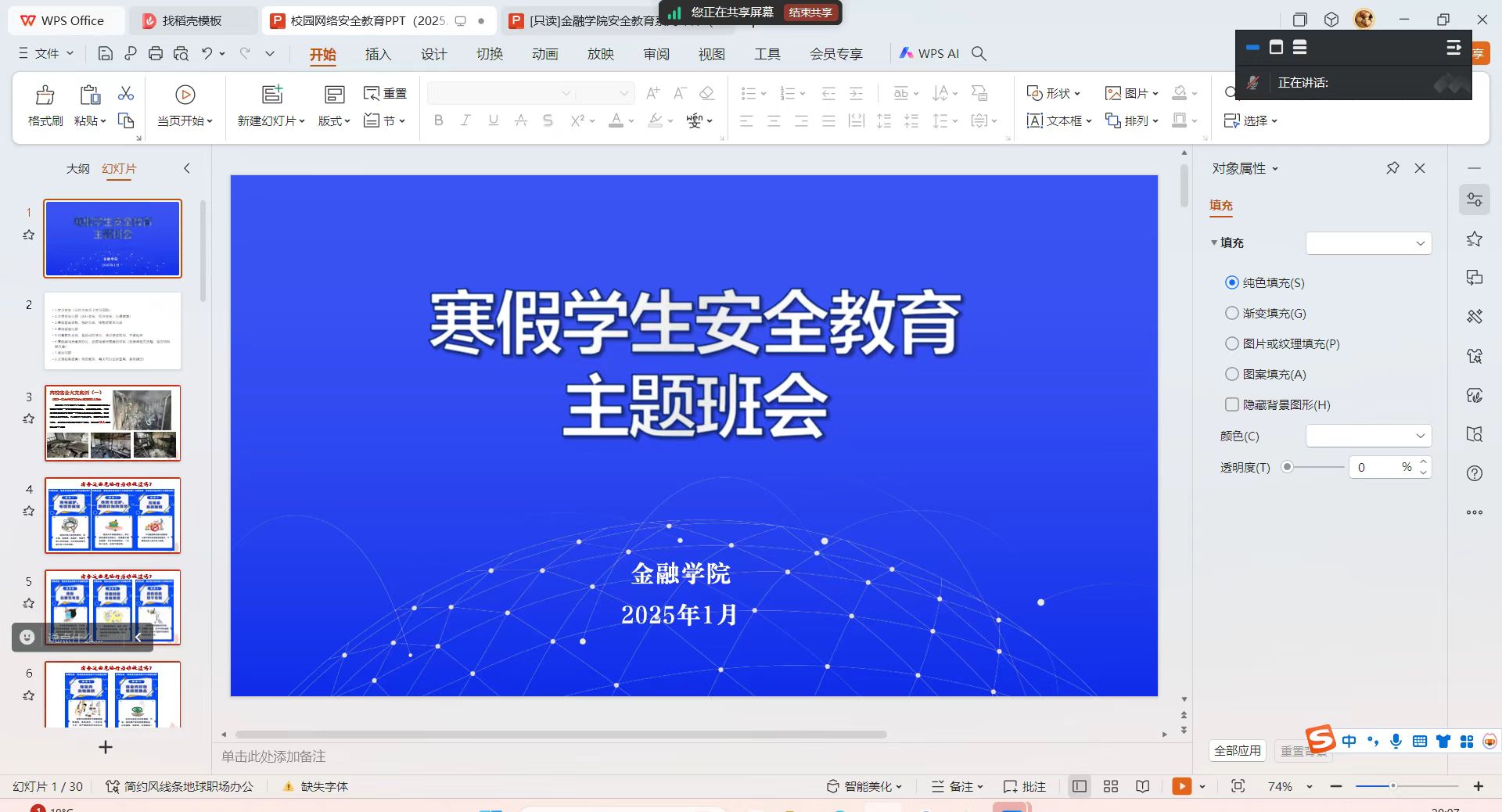The image size is (1502, 812).
Task: Click the Print icon in quick toolbar
Action: click(x=156, y=53)
